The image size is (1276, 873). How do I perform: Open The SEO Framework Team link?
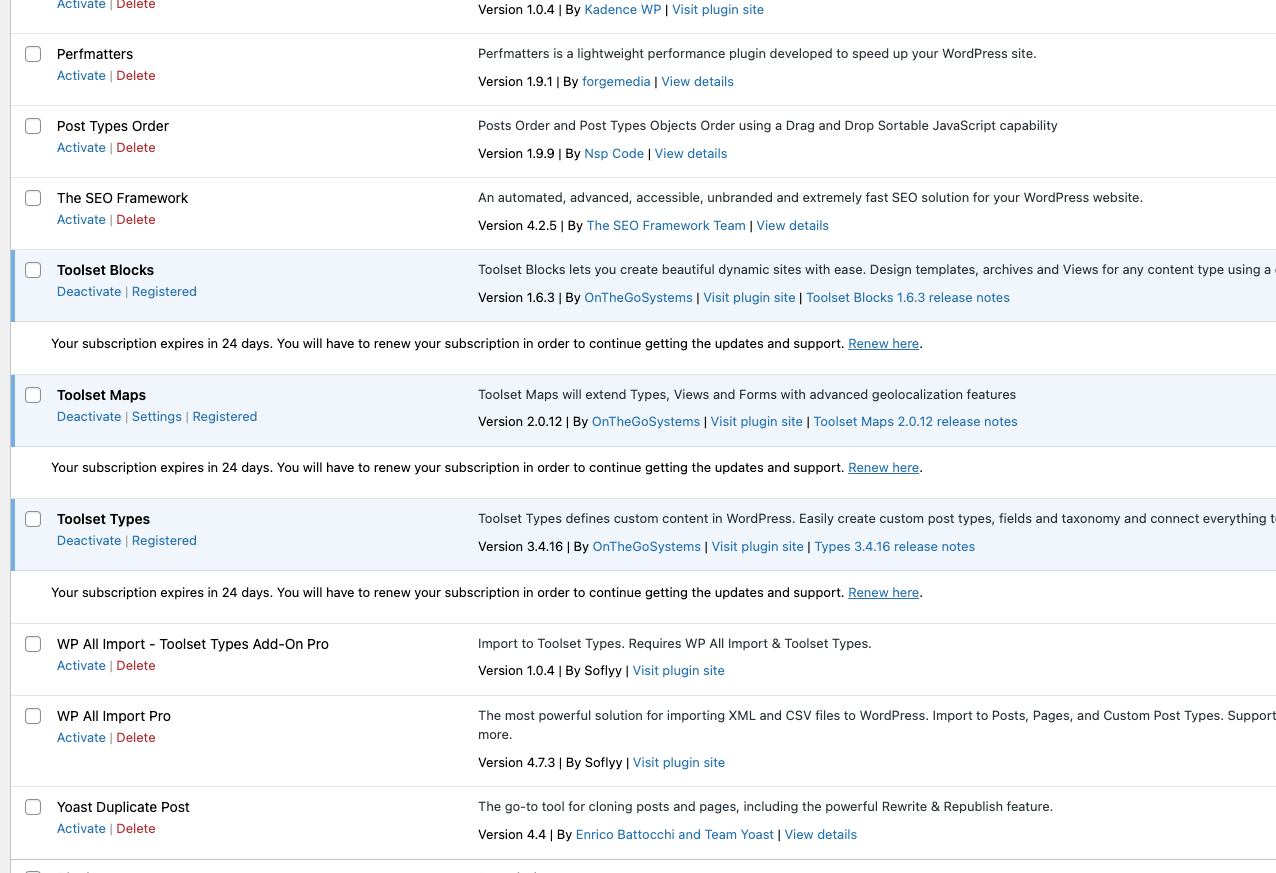click(666, 226)
